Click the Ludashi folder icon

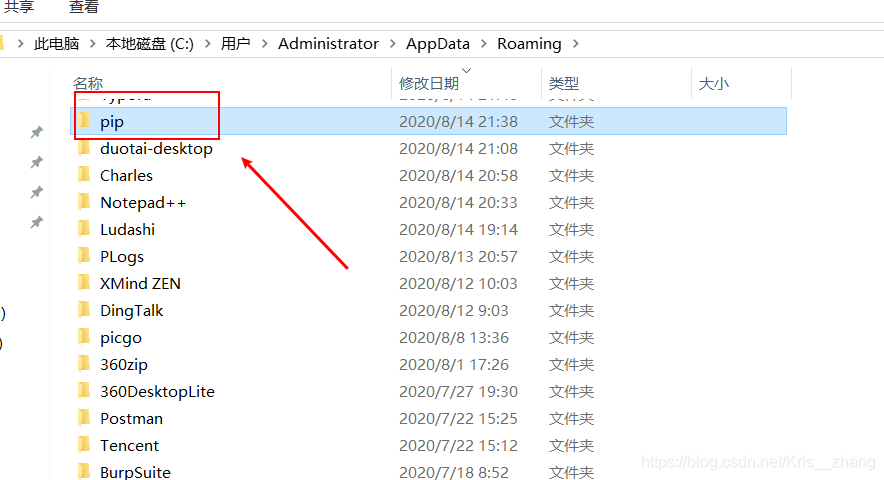point(85,229)
